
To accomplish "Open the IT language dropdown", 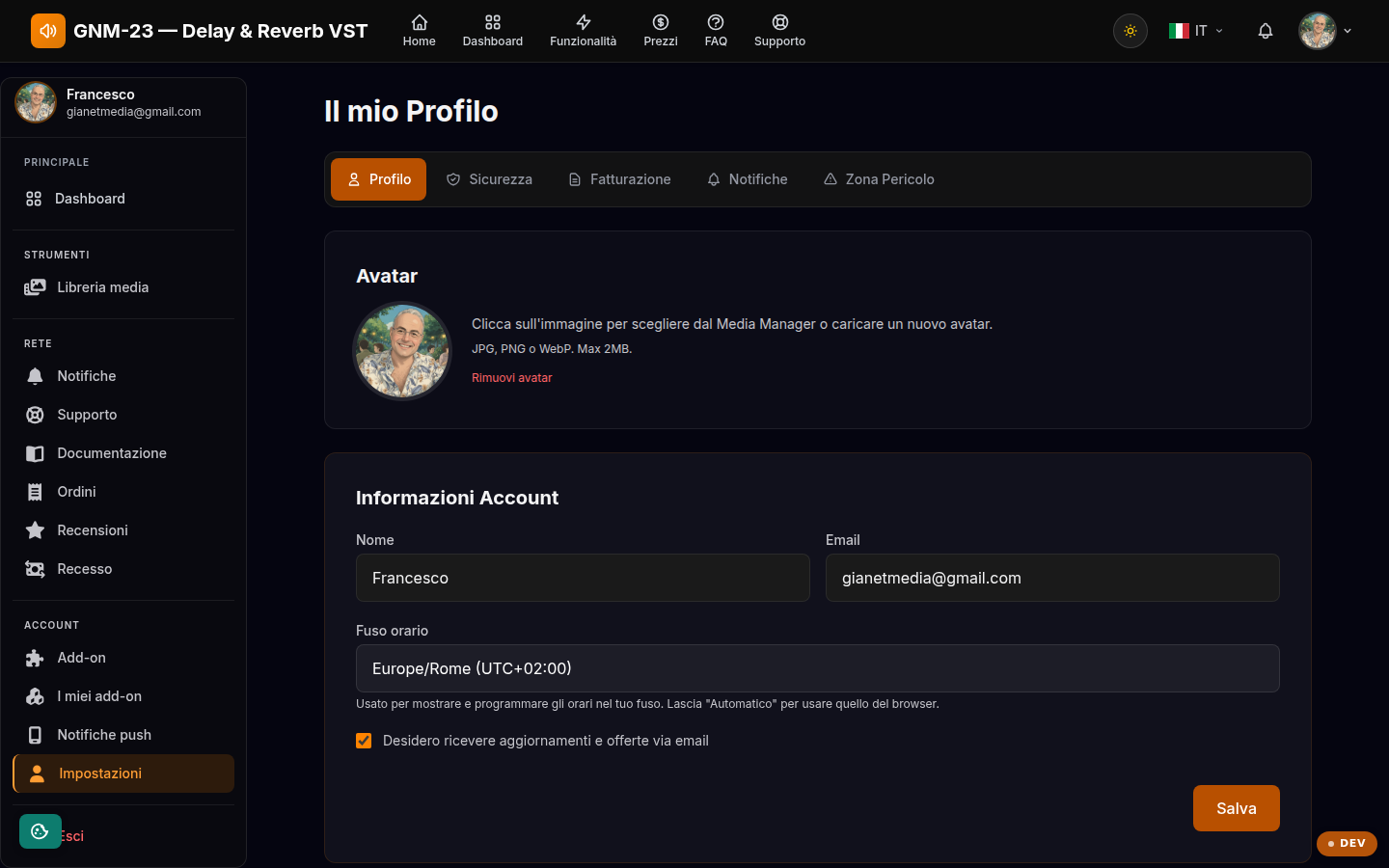I will 1196,31.
